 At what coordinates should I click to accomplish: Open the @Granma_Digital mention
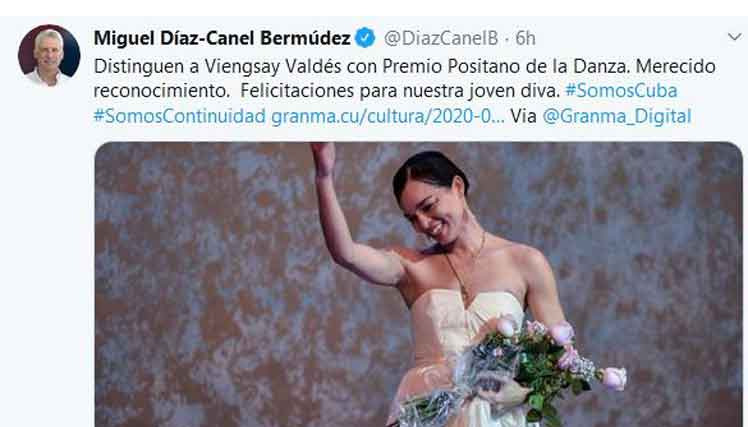617,116
